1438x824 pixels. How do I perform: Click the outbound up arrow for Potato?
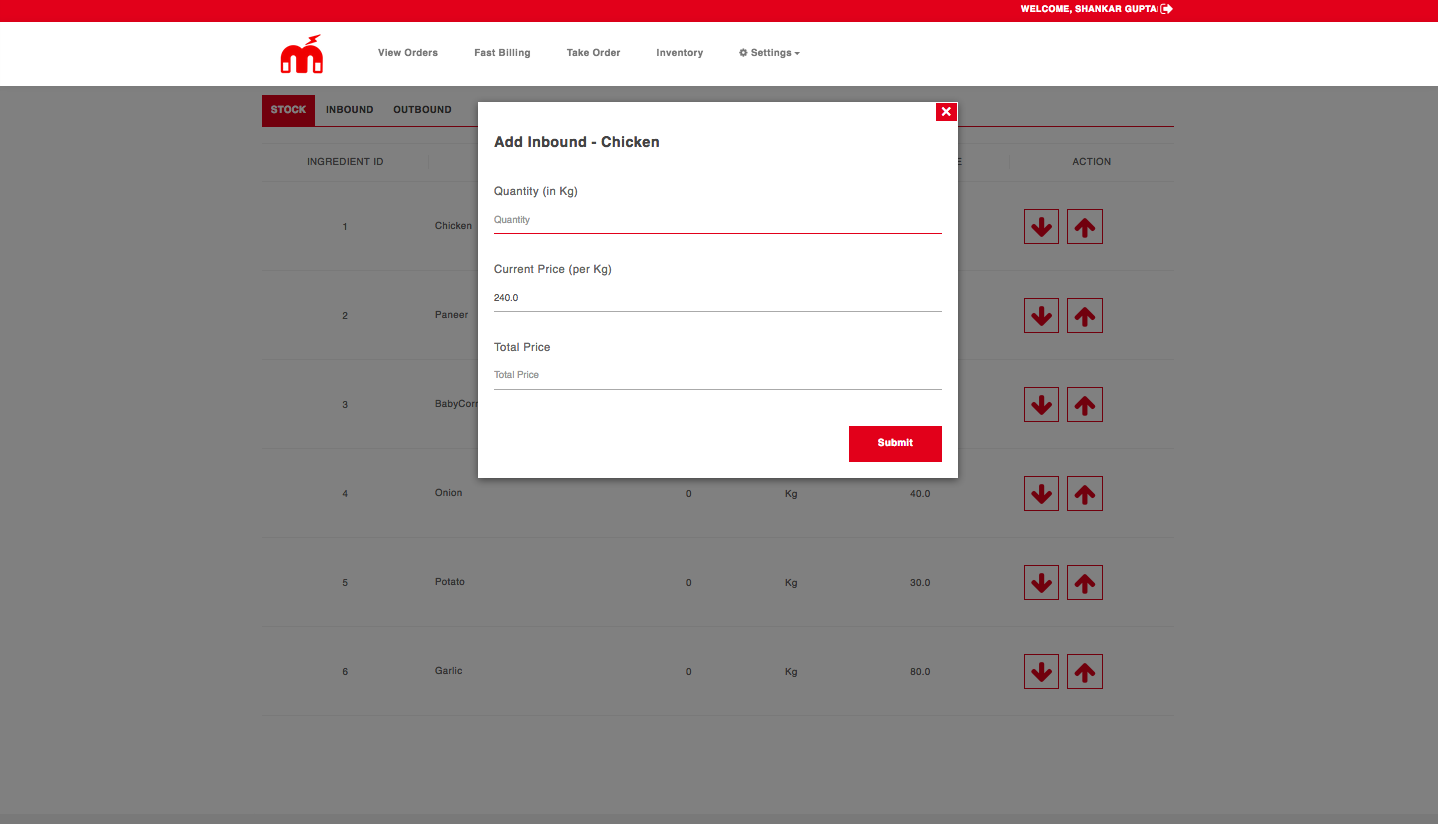pos(1085,583)
